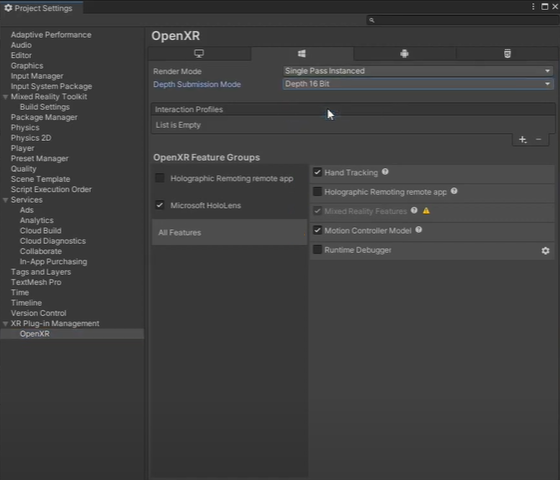The height and width of the screenshot is (480, 560).
Task: Open Preset Manager settings
Action: click(39, 159)
